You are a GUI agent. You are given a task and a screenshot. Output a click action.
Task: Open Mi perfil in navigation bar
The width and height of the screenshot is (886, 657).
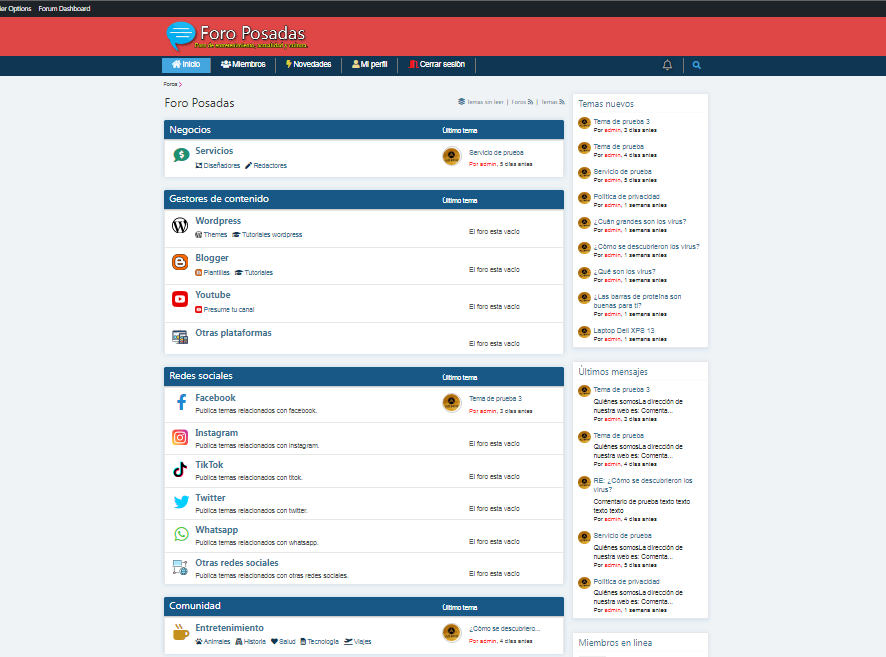point(370,64)
